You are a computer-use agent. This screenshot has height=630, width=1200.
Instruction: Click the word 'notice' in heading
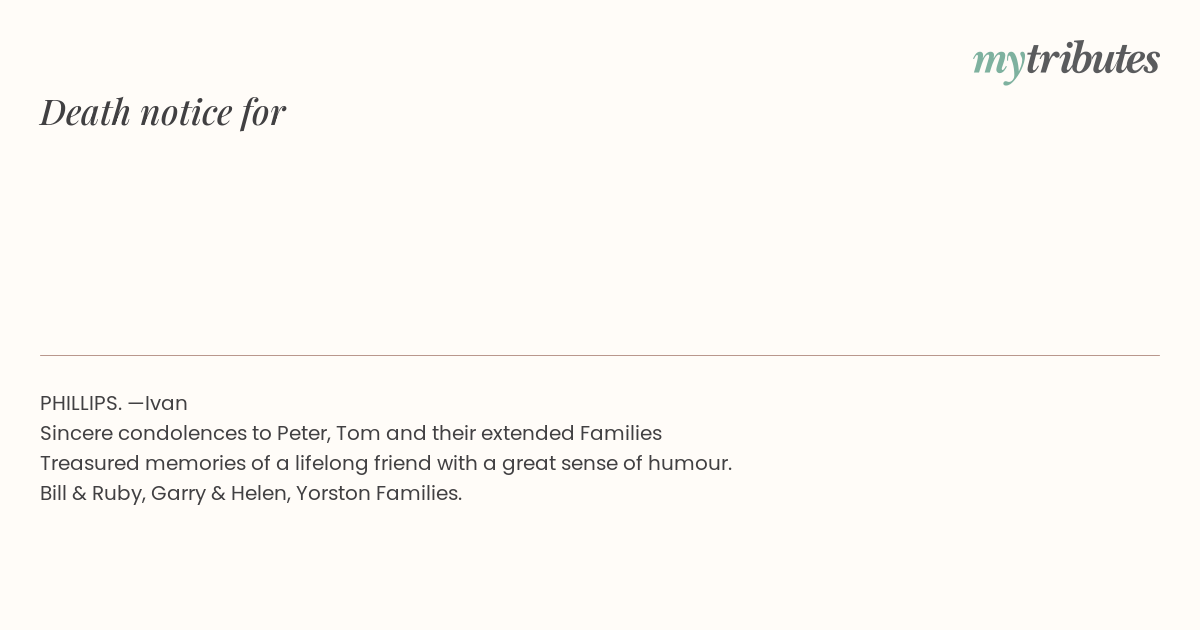pyautogui.click(x=186, y=112)
